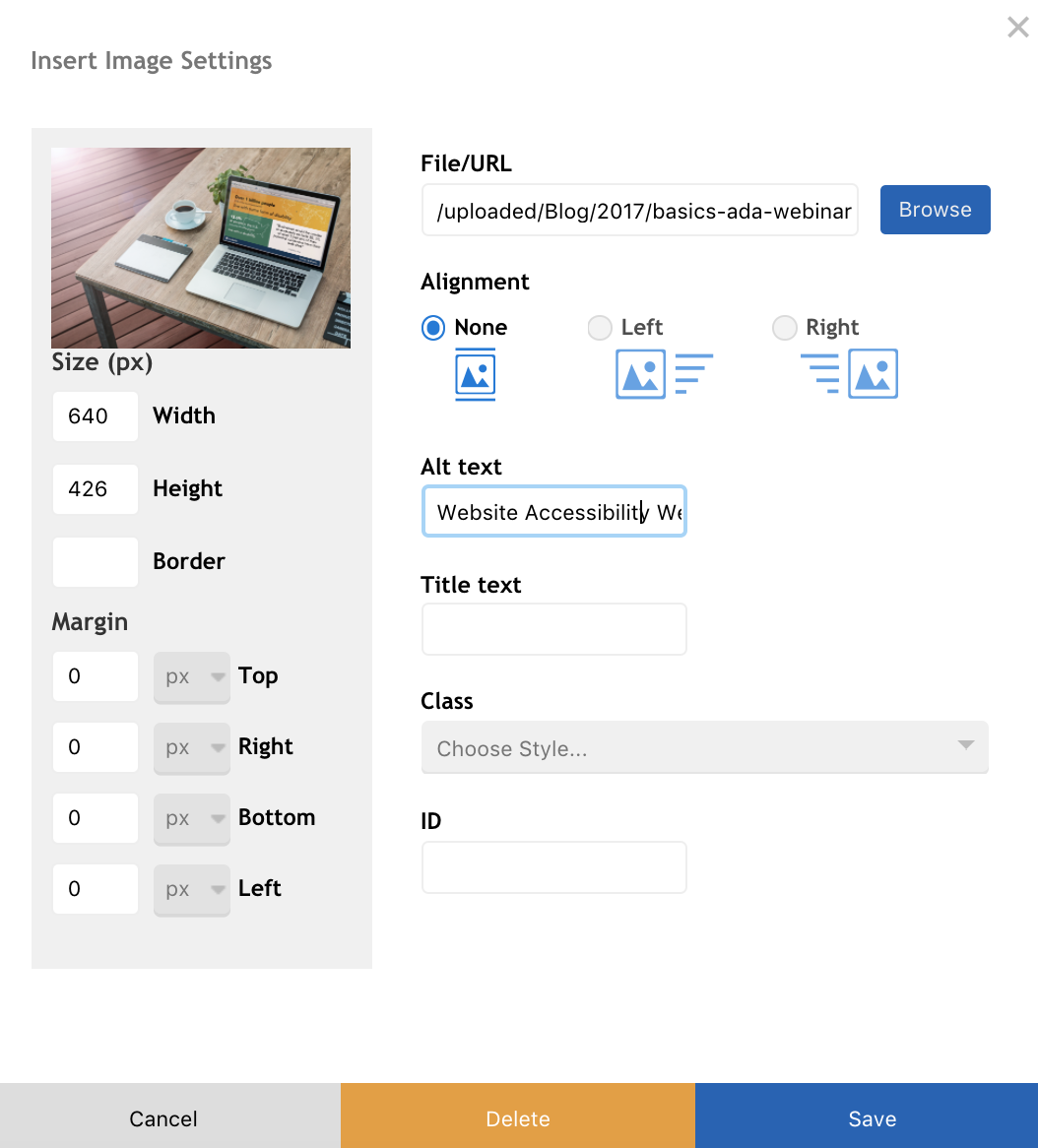The width and height of the screenshot is (1038, 1148).
Task: Click the Title text field
Action: coord(553,628)
